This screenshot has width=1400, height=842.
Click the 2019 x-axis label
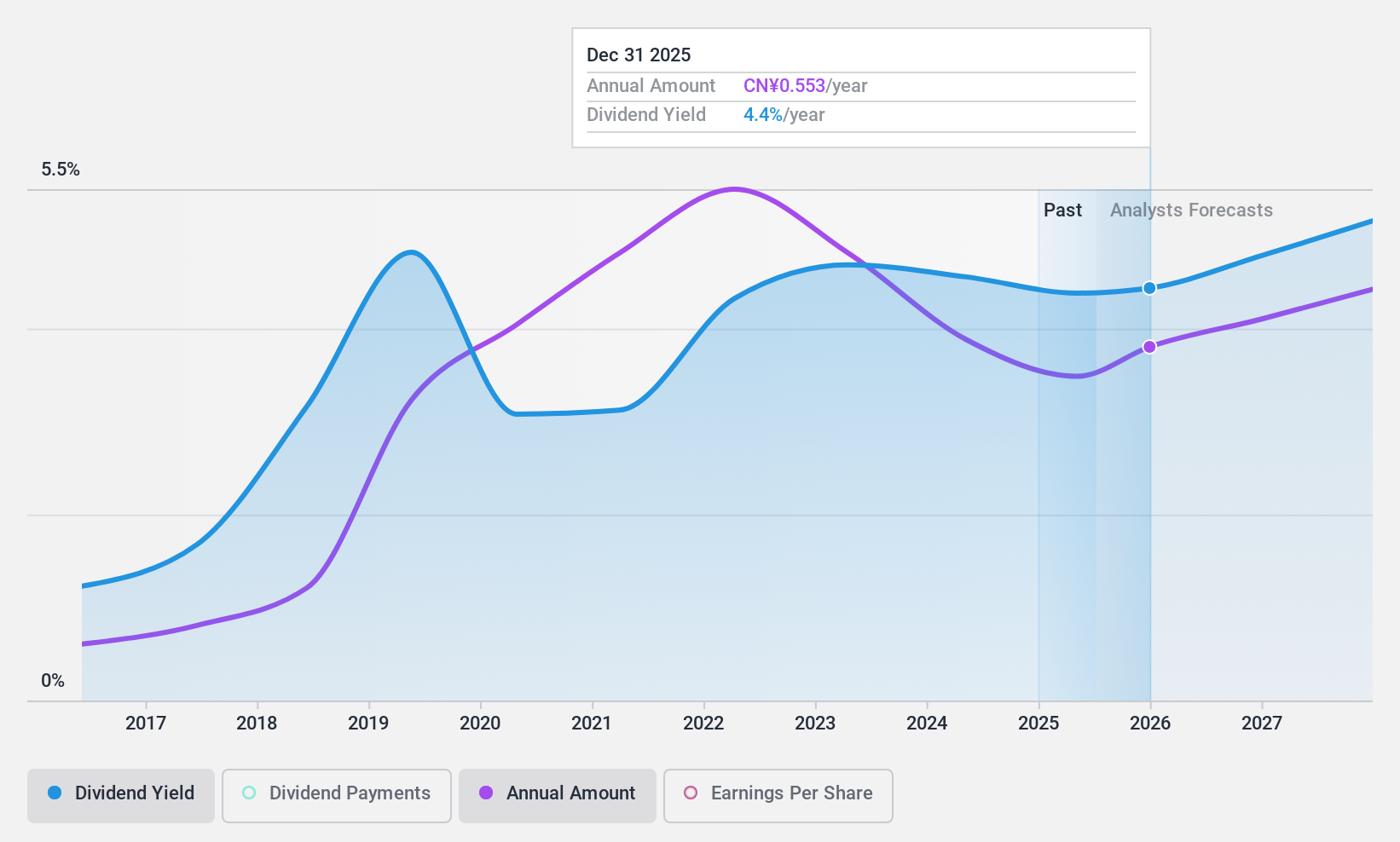368,724
